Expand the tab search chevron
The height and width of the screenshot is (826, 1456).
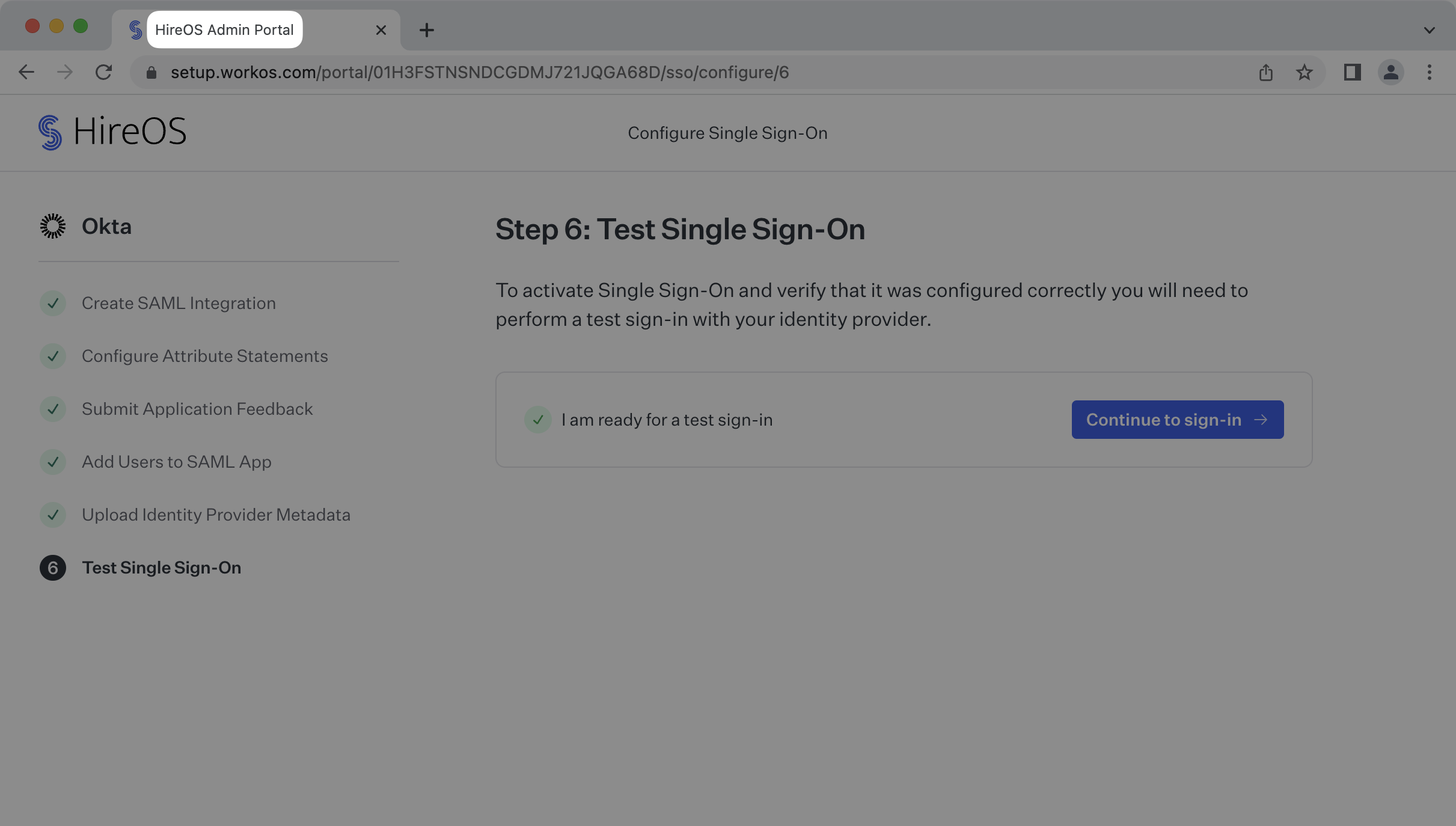pyautogui.click(x=1429, y=30)
